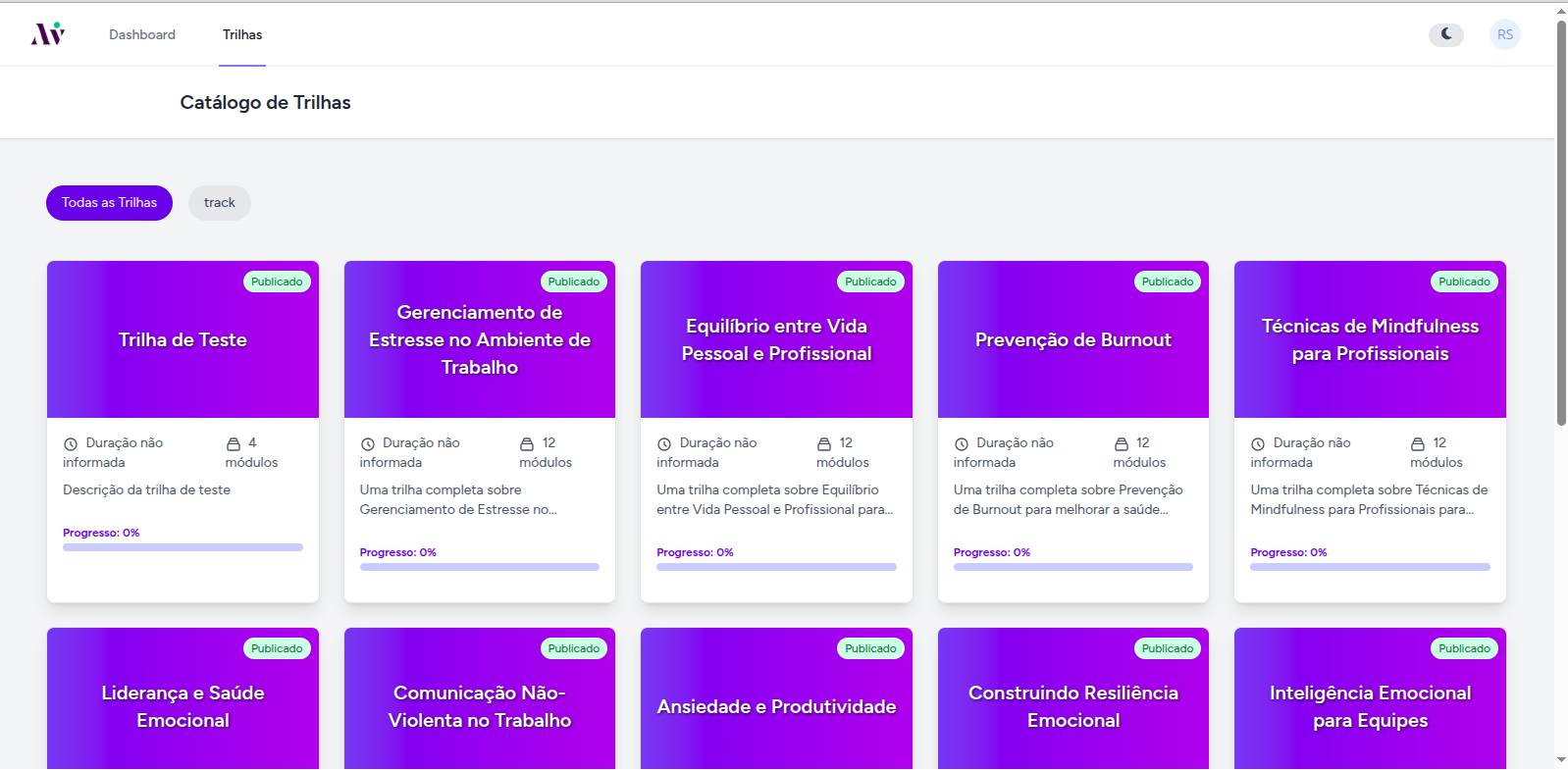Click the progress bar on Prevenção de Burnout
Screen dimensions: 1568x770
point(1073,567)
